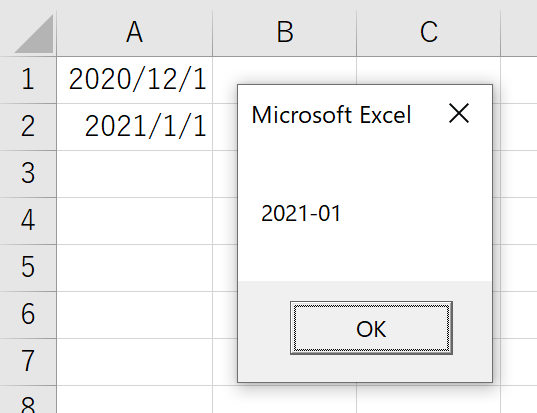Screen dimensions: 537x413
Task: Select row 4 header
Action: [28, 221]
